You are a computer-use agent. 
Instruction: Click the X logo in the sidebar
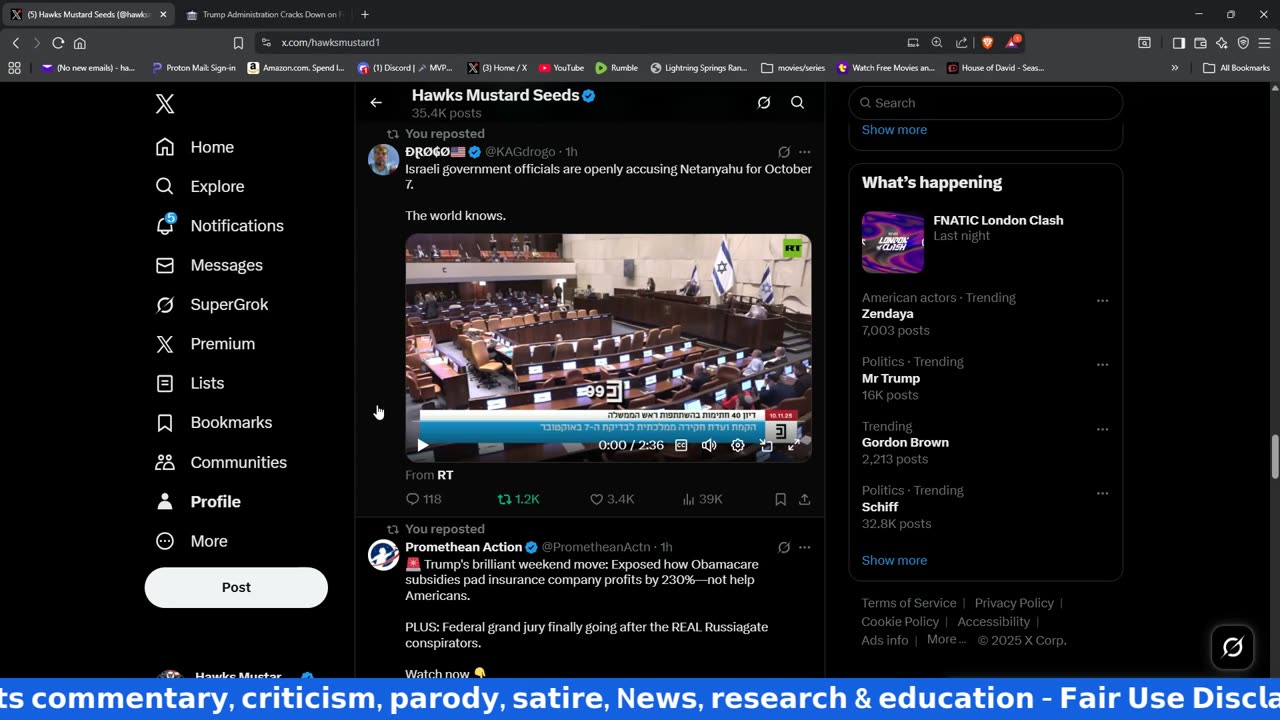[165, 104]
